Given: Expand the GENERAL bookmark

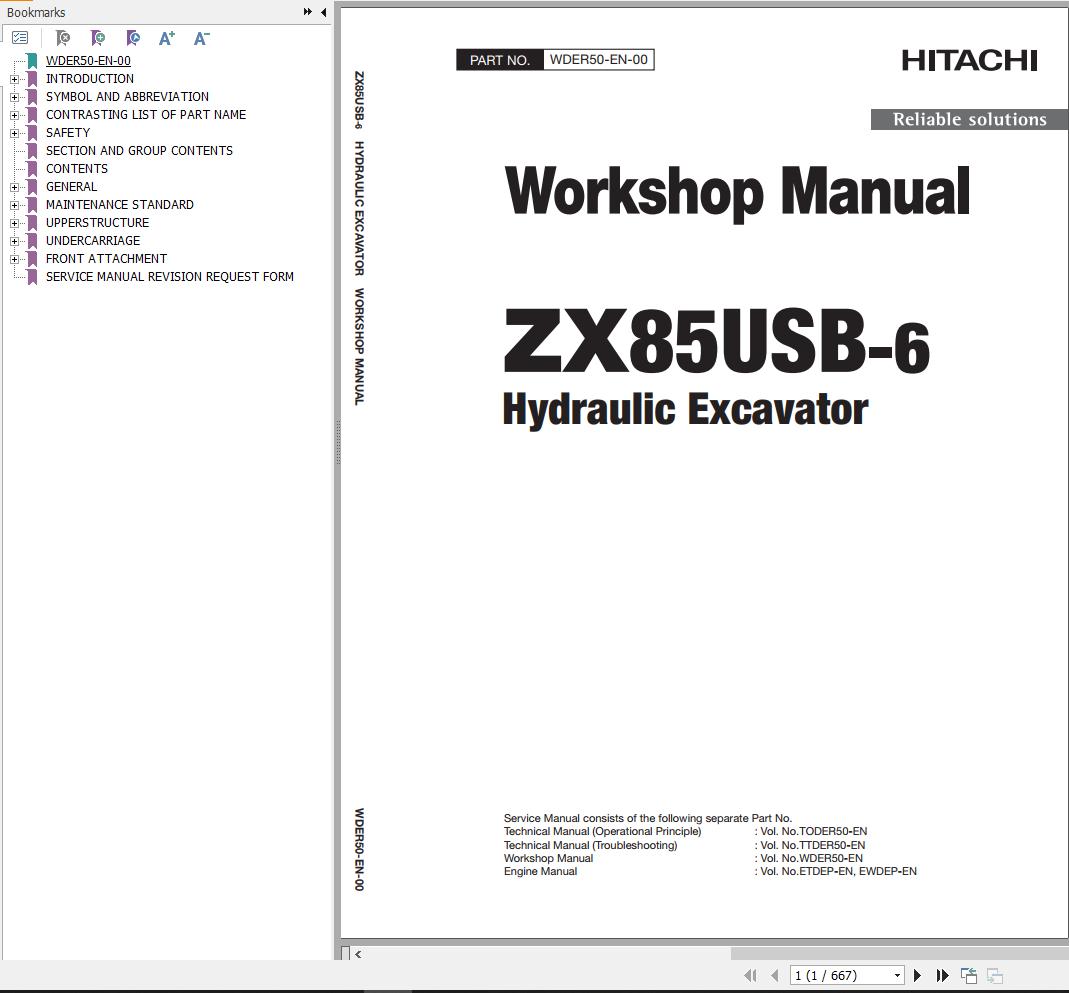Looking at the screenshot, I should click(x=14, y=187).
